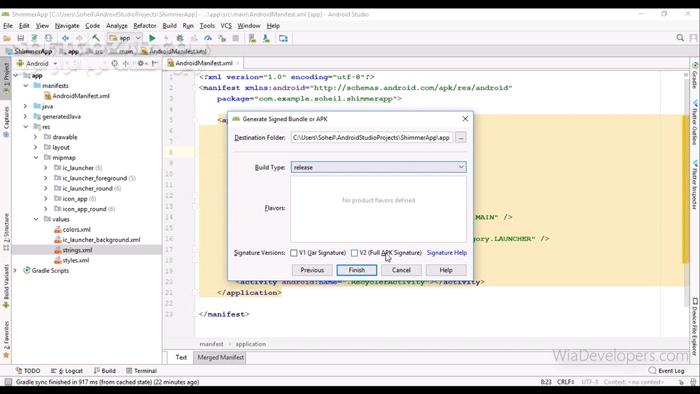700x394 pixels.
Task: Open Device File Explorer side panel
Action: click(x=695, y=327)
